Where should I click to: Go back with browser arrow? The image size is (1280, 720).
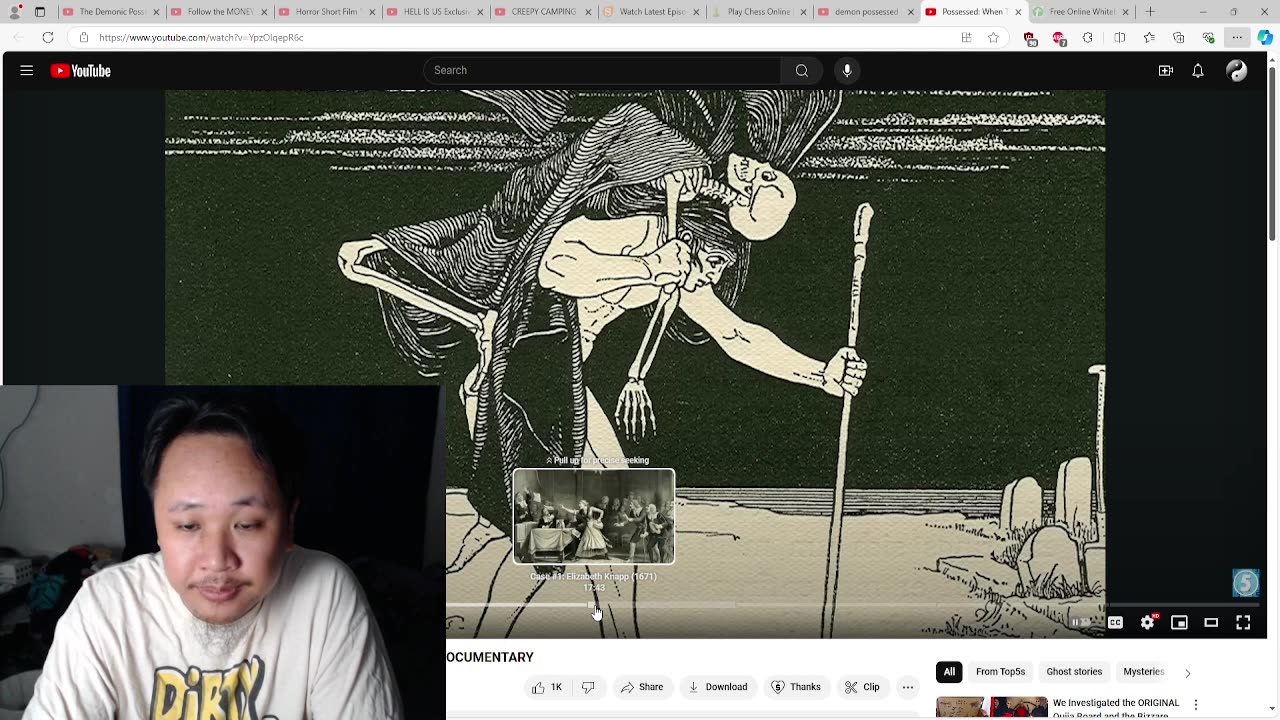tap(18, 37)
